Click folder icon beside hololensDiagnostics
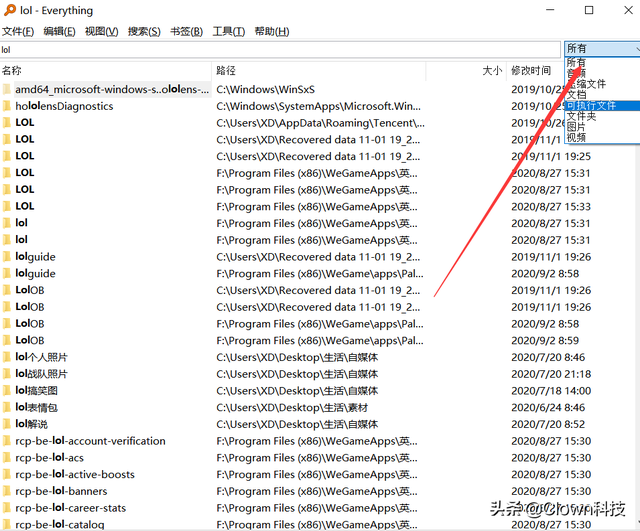Screen dimensions: 640x531 (x=7, y=106)
